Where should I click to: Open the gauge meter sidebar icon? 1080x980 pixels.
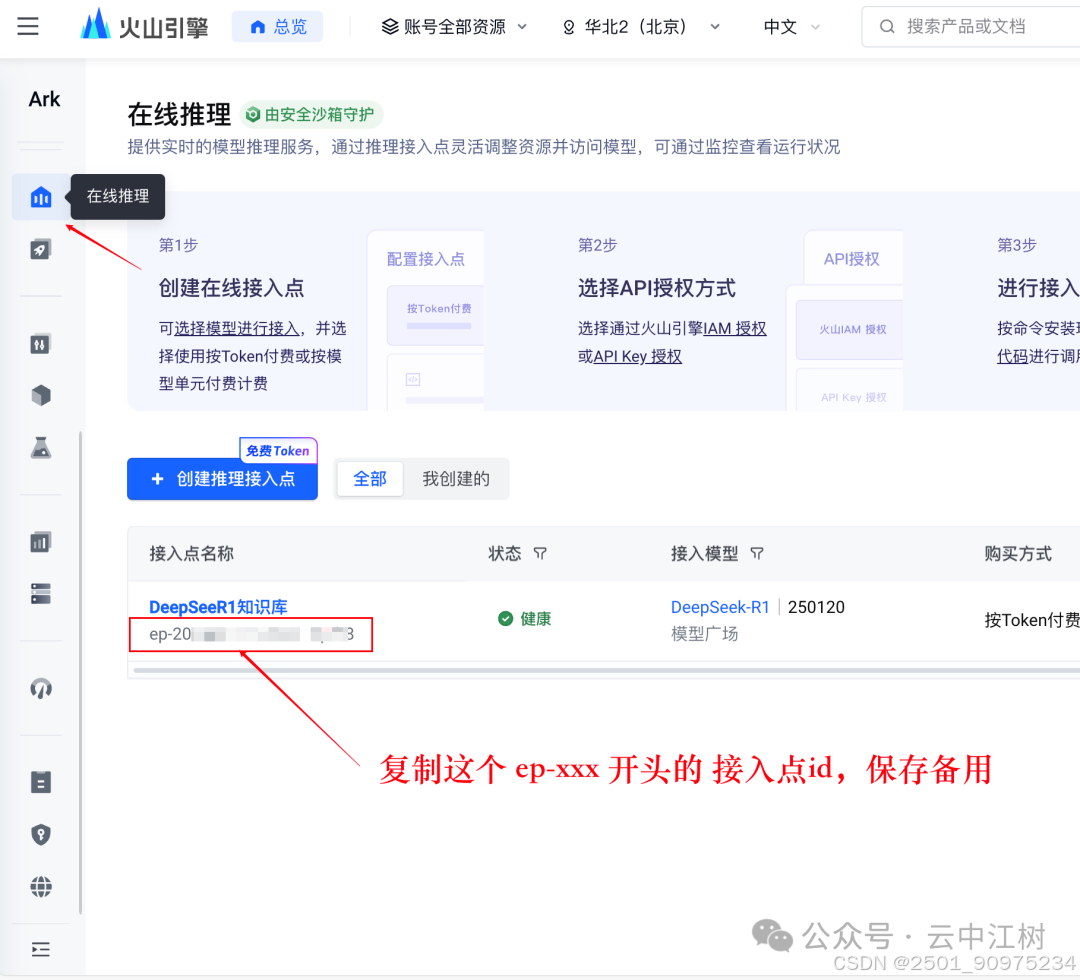pos(41,688)
